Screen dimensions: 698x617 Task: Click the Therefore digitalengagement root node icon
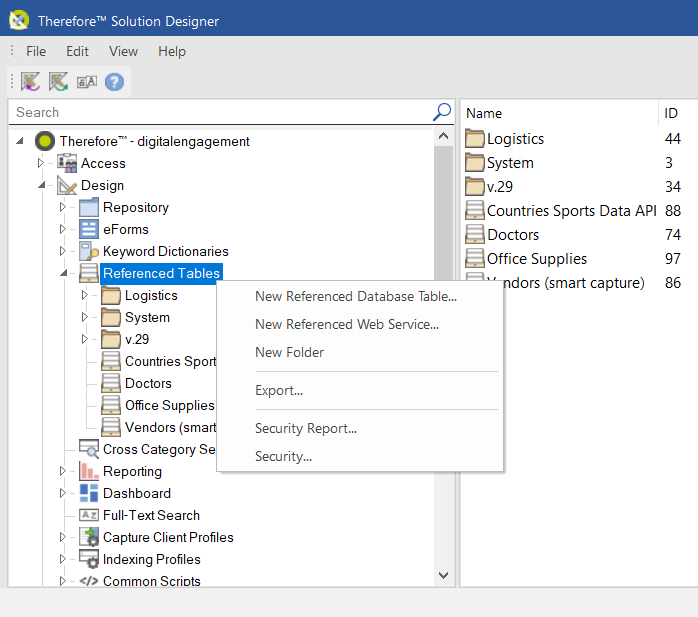click(45, 141)
